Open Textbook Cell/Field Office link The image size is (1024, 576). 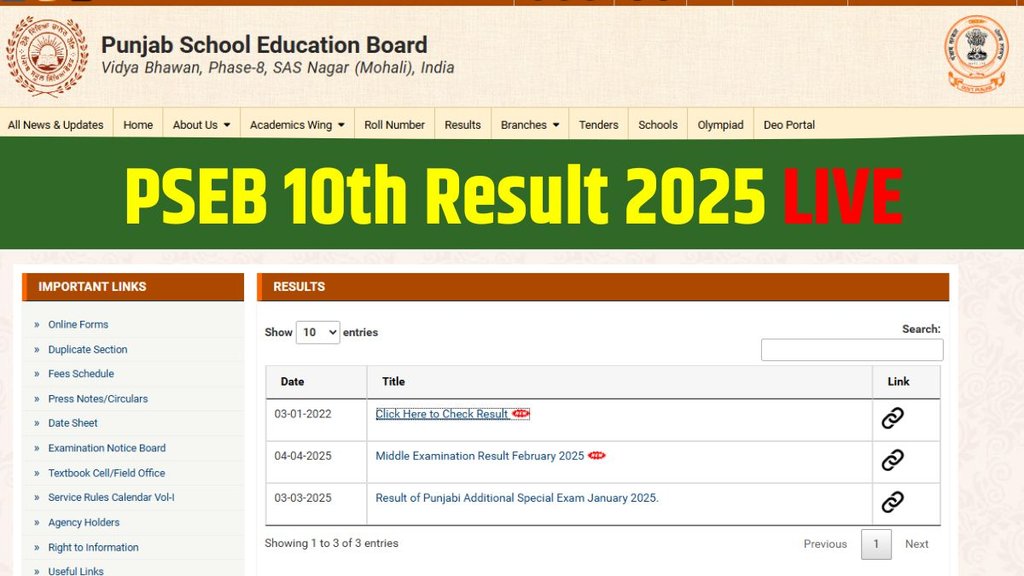click(106, 473)
